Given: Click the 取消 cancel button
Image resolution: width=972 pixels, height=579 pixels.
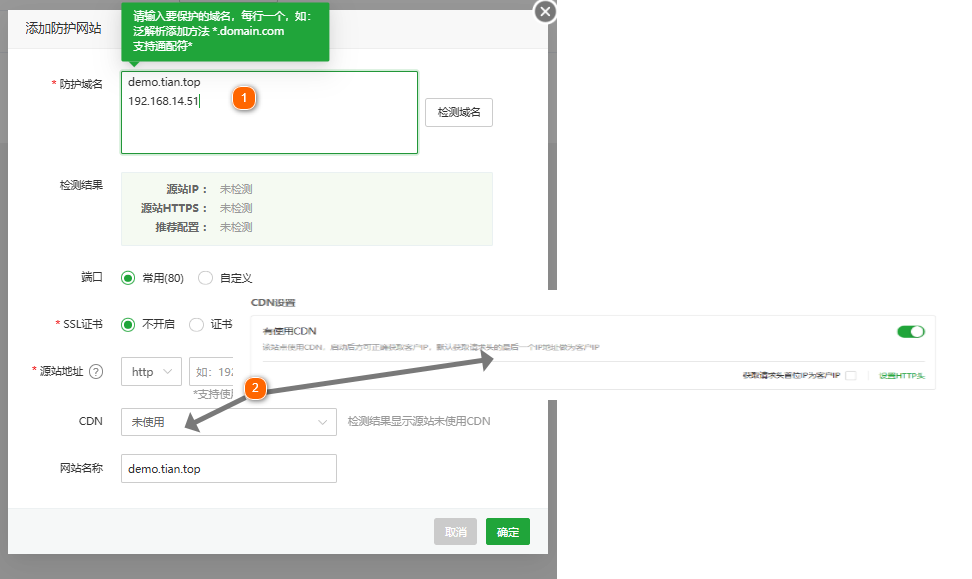Looking at the screenshot, I should coord(455,532).
